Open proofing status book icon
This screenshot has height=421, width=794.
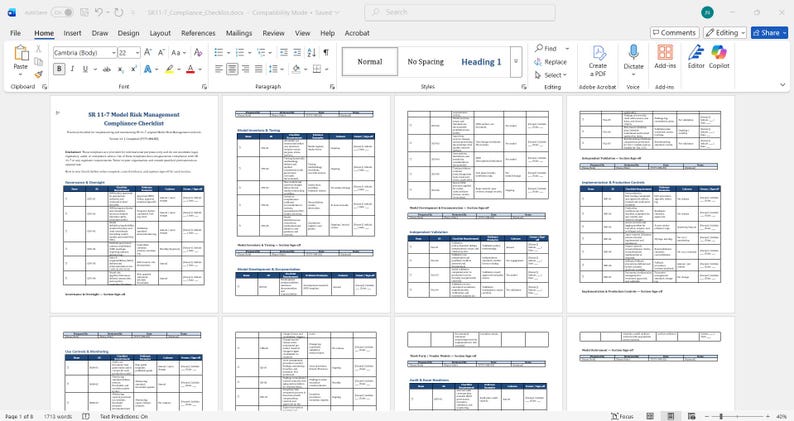(86, 416)
